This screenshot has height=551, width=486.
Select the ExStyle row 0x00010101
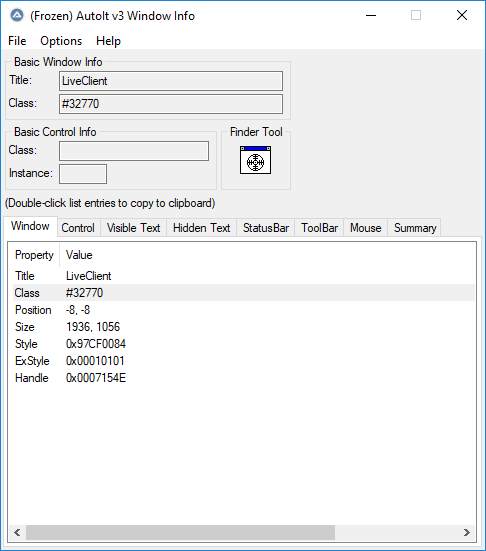coord(244,361)
